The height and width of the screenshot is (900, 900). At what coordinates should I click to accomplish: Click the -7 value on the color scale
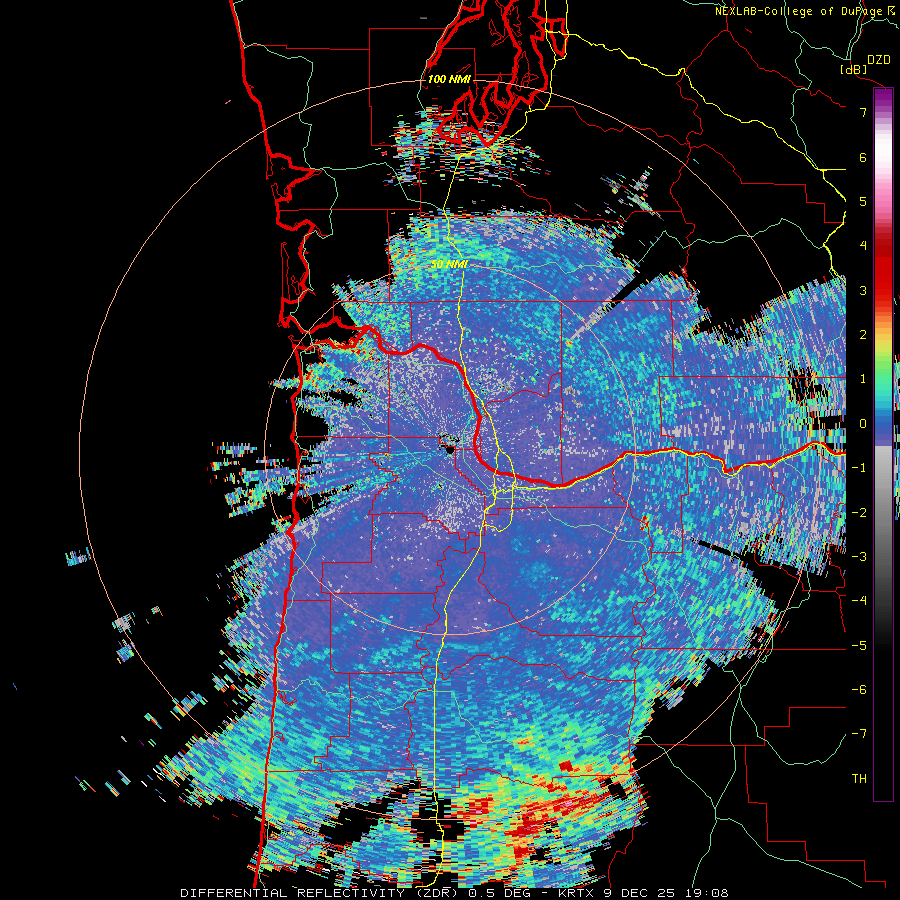859,734
